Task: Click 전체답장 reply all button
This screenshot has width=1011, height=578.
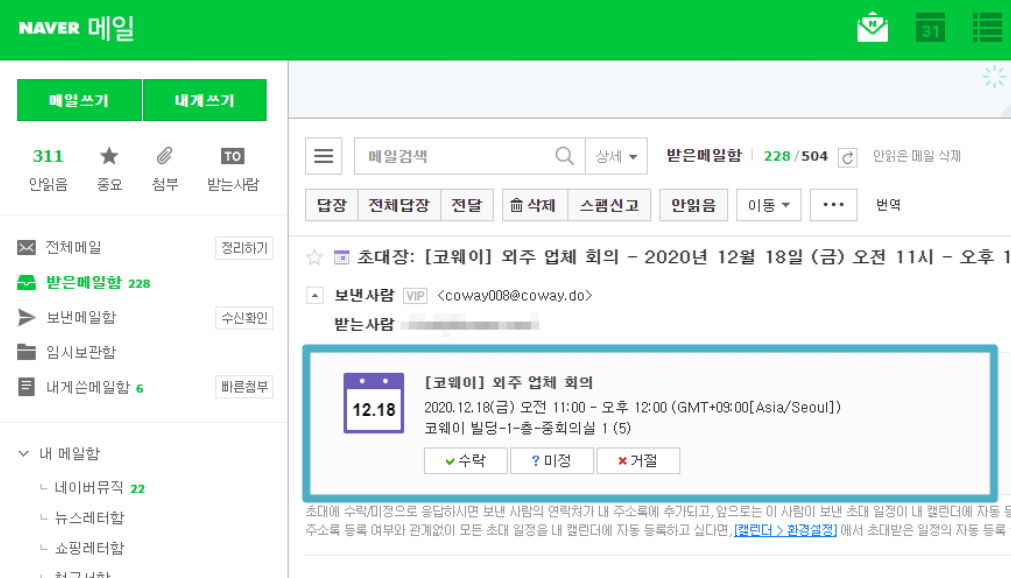Action: coord(399,205)
